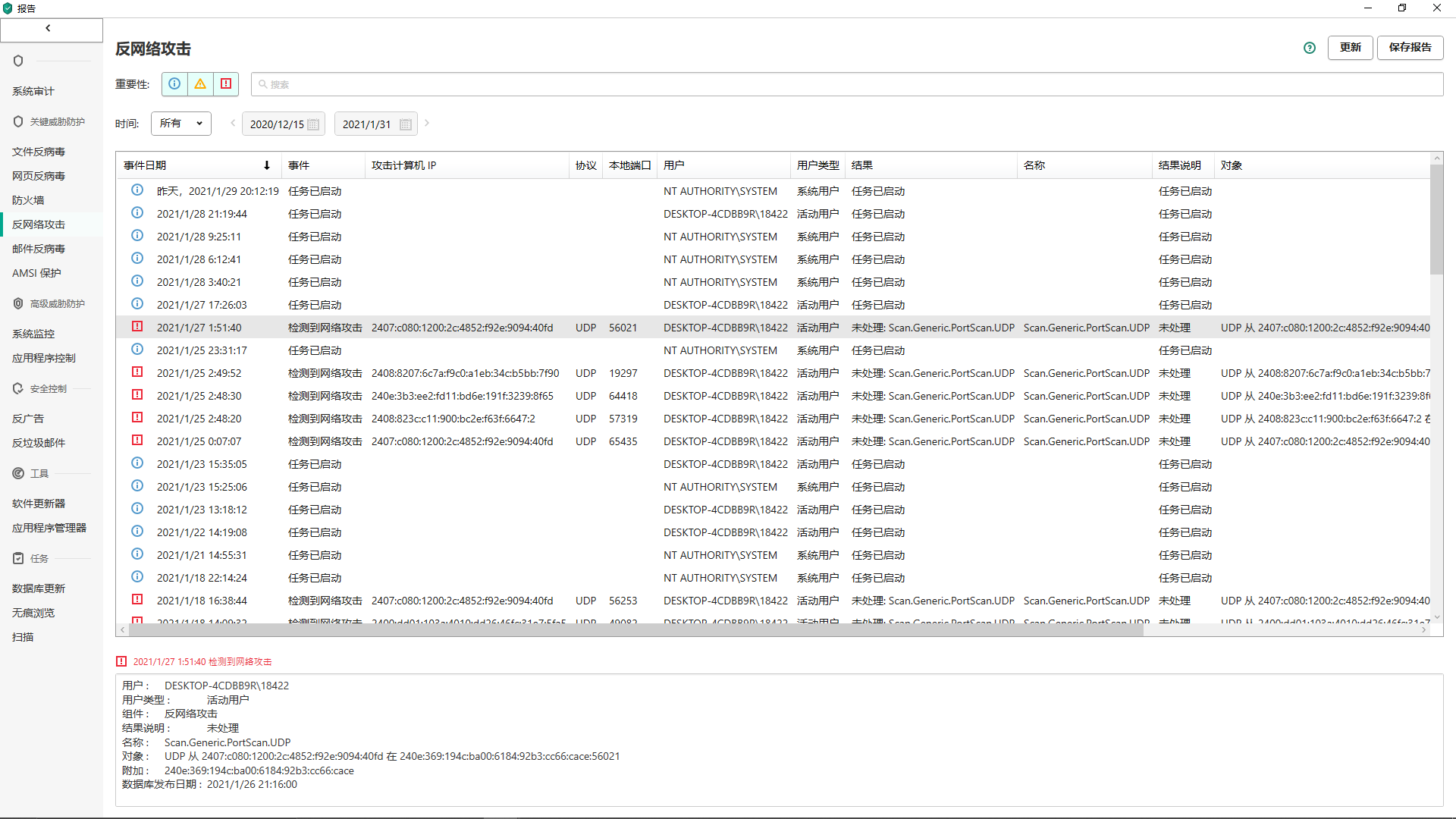Click the fingerprint icon beside 高级威胁防护
The height and width of the screenshot is (819, 1456).
click(x=18, y=303)
